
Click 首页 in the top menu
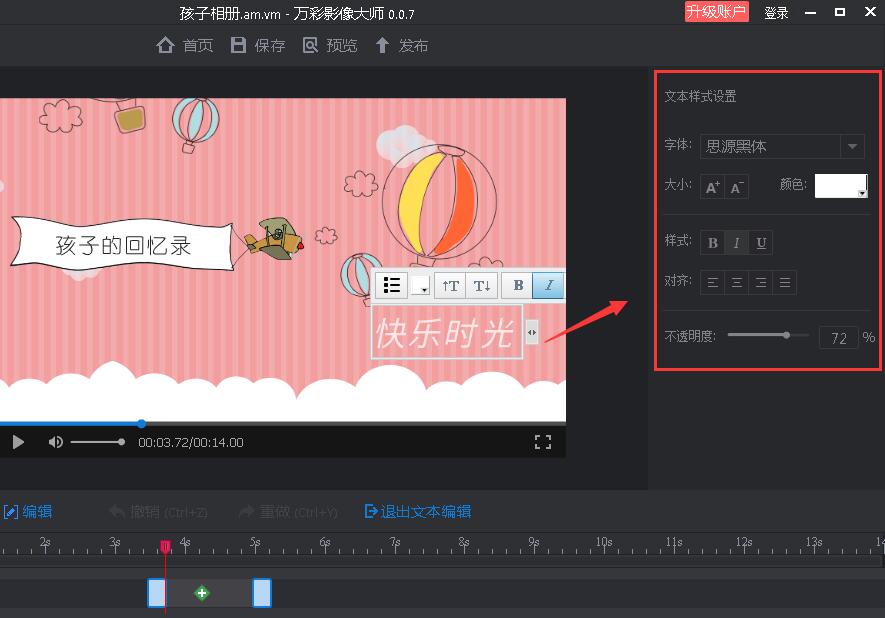click(x=184, y=45)
